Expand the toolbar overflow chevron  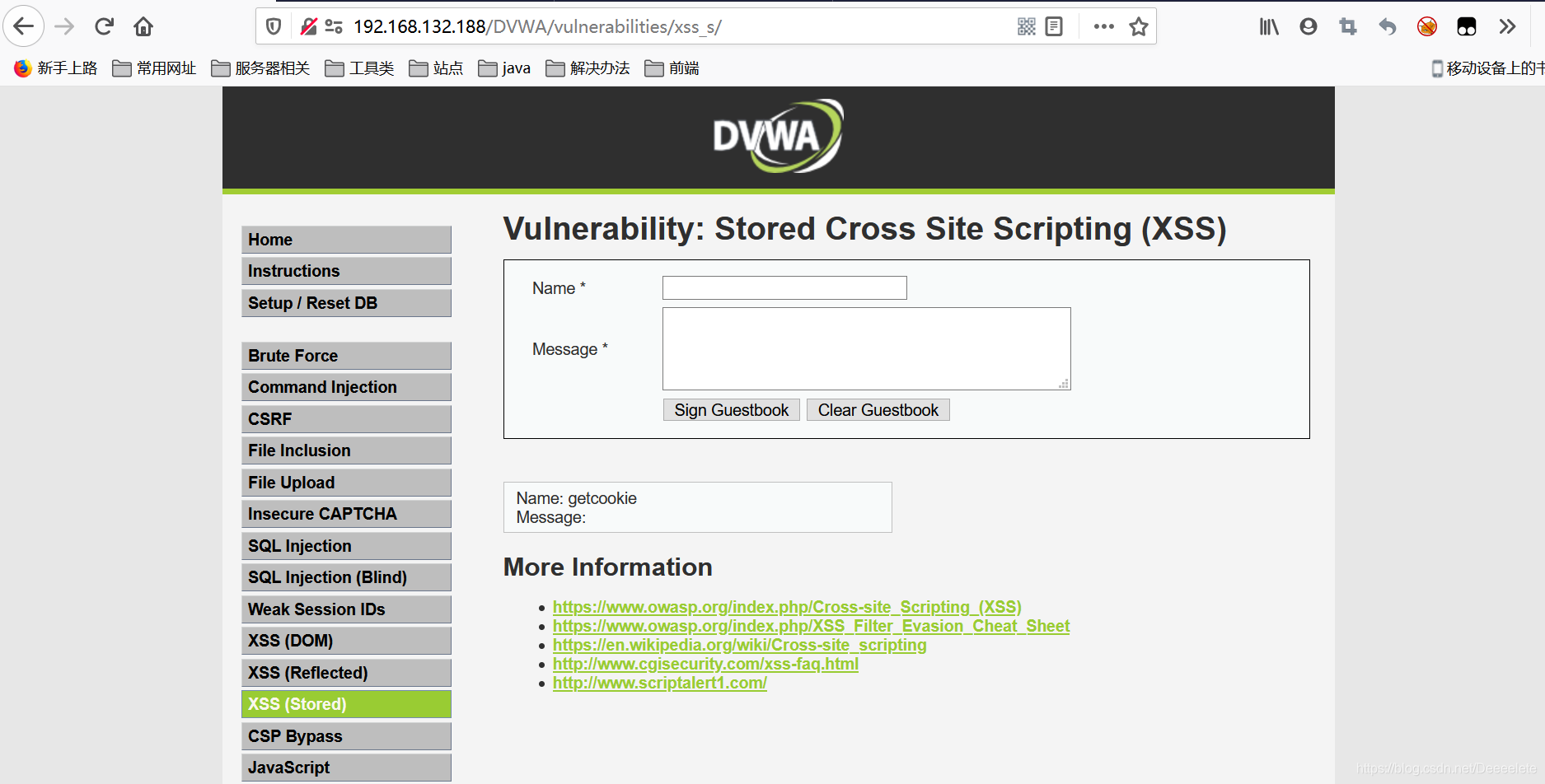click(x=1507, y=26)
